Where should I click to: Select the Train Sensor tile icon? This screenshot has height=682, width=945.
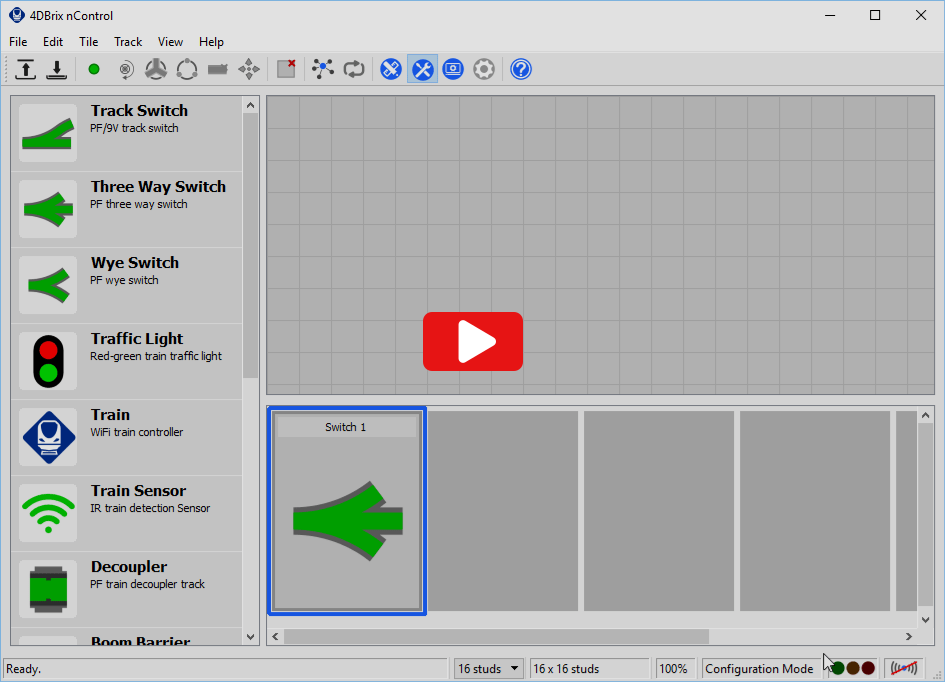(48, 513)
